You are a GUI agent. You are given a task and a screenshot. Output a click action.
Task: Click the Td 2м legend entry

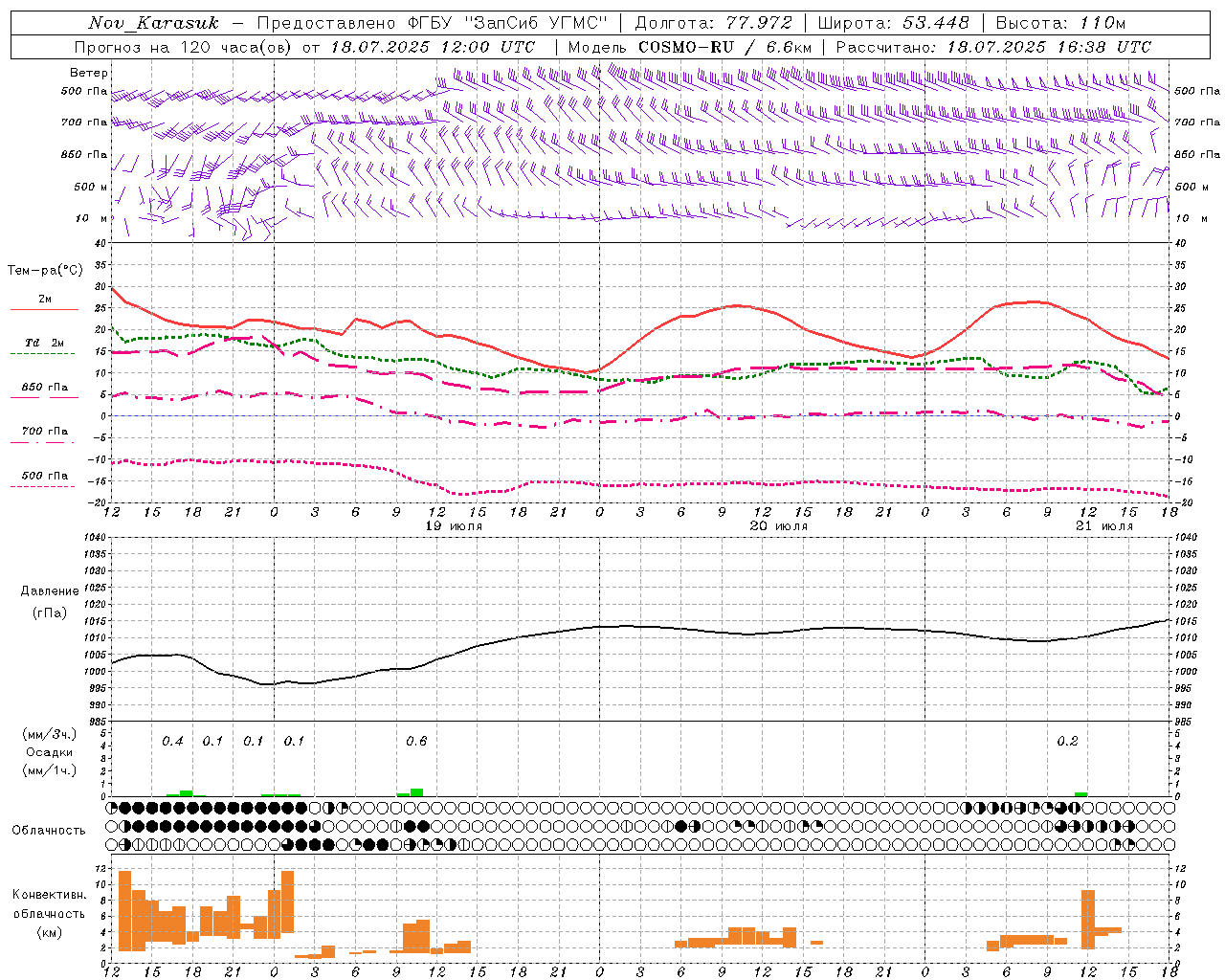click(x=45, y=343)
